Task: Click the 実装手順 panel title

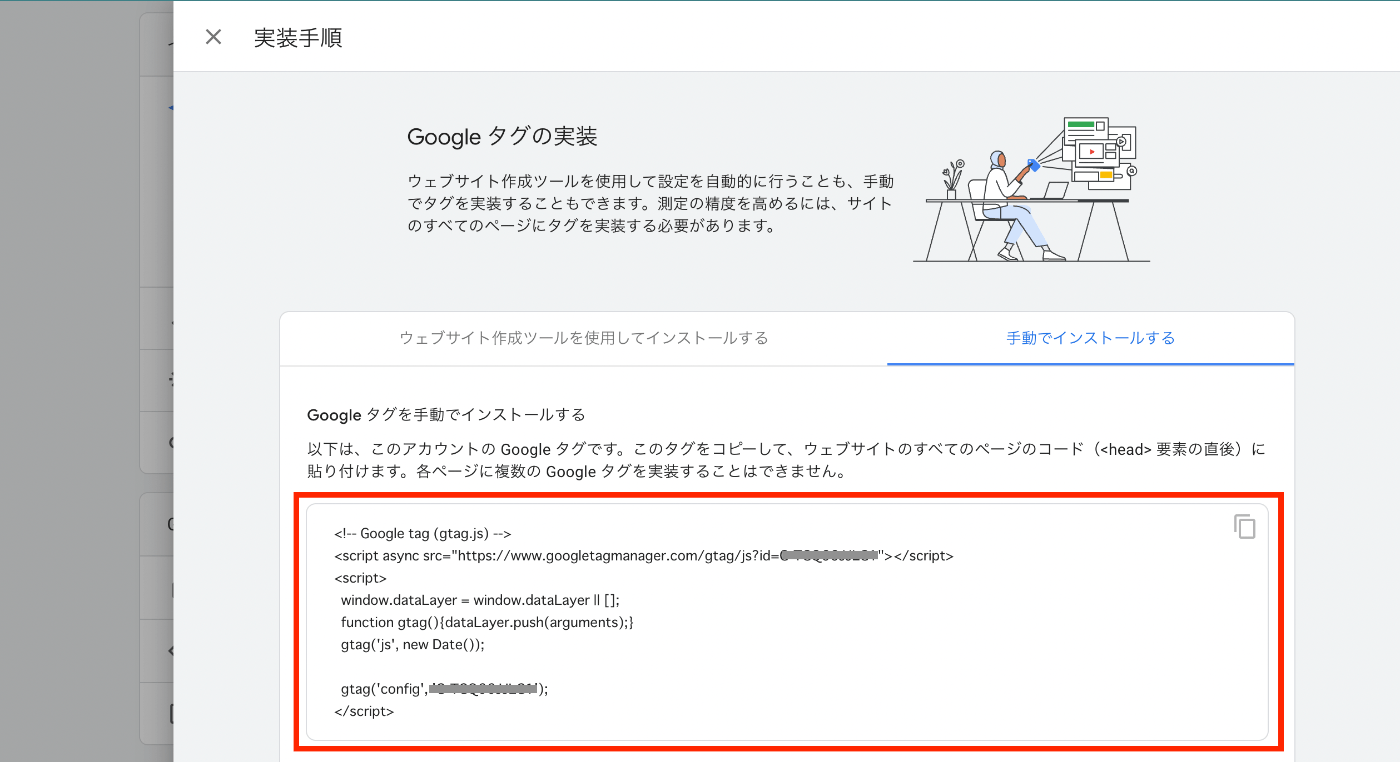Action: [x=298, y=38]
